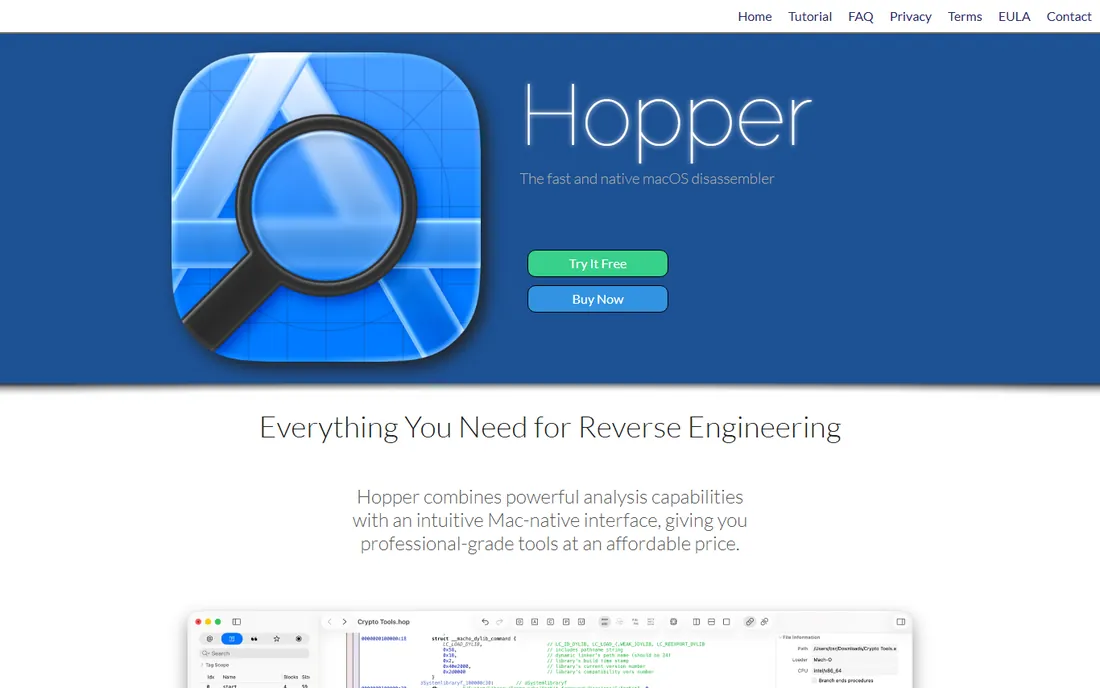Click the forward navigation chevron in Hopper toolbar

(x=344, y=621)
